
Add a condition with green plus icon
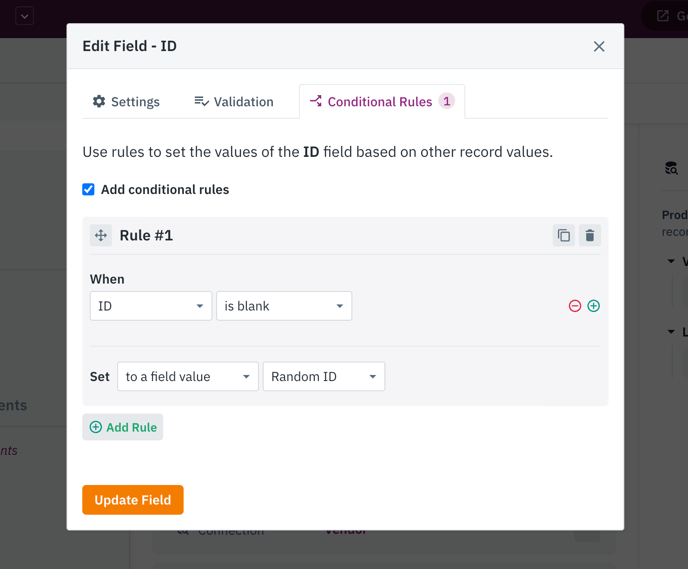[x=594, y=306]
